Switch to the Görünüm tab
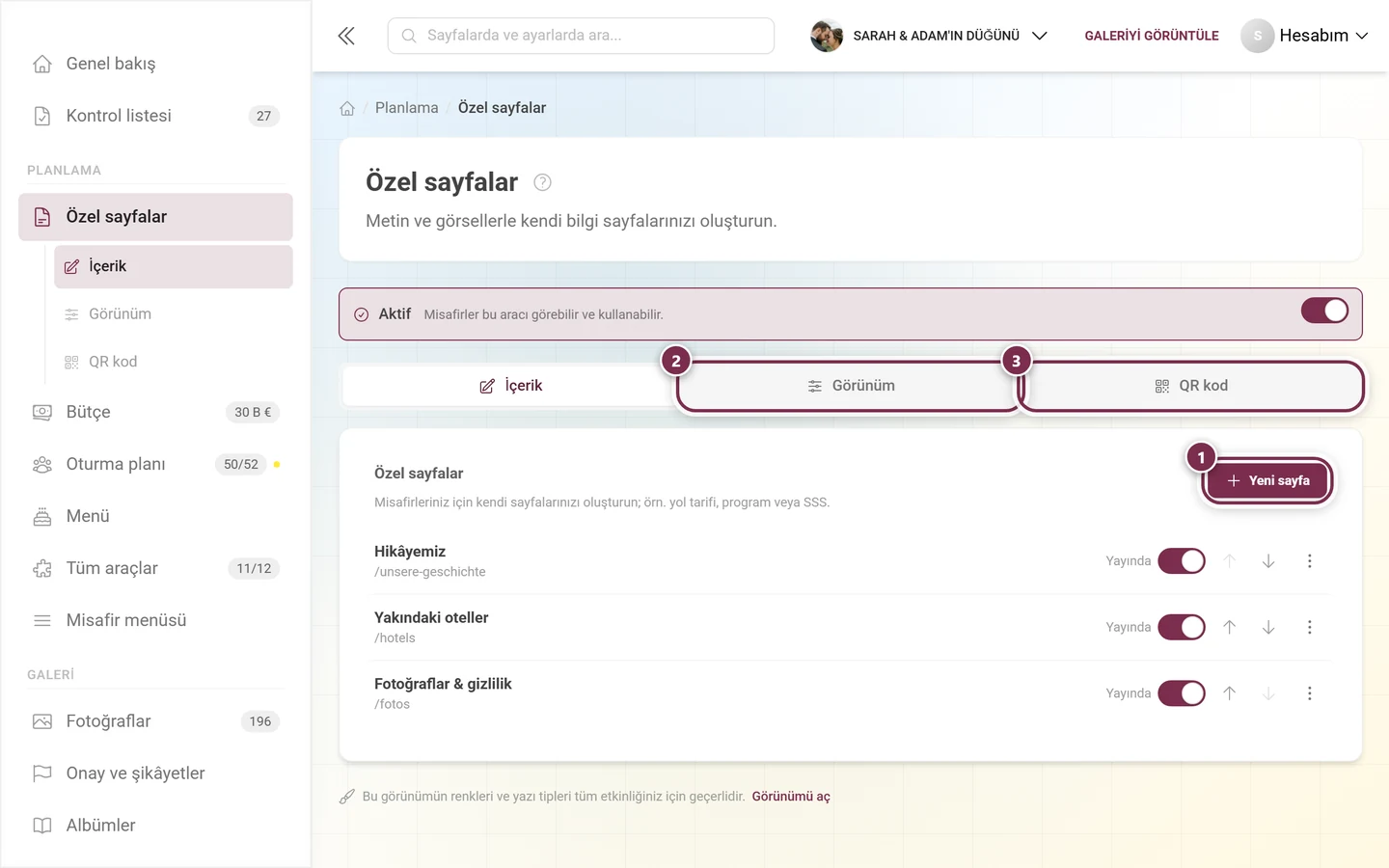 click(x=851, y=386)
